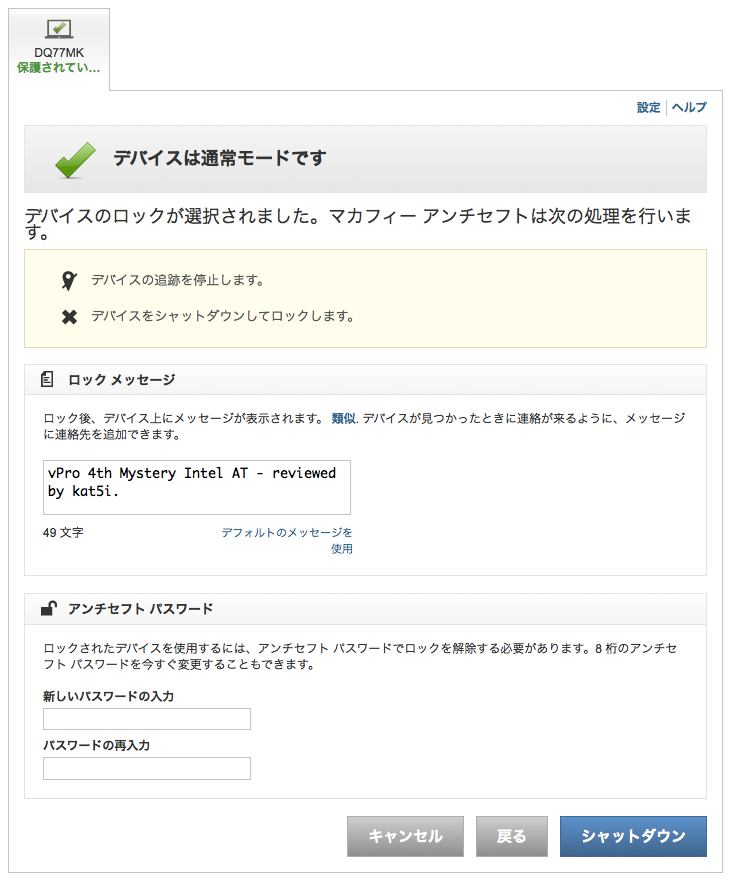Viewport: 733px width, 881px height.
Task: Click the DQ77MK laptop device icon
Action: point(58,30)
